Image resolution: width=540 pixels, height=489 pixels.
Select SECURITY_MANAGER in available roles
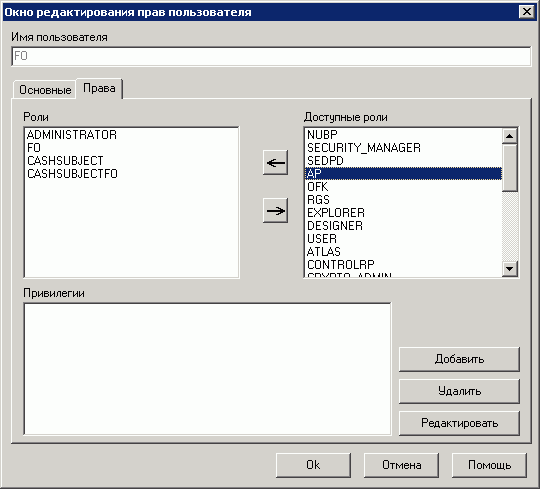[x=364, y=148]
